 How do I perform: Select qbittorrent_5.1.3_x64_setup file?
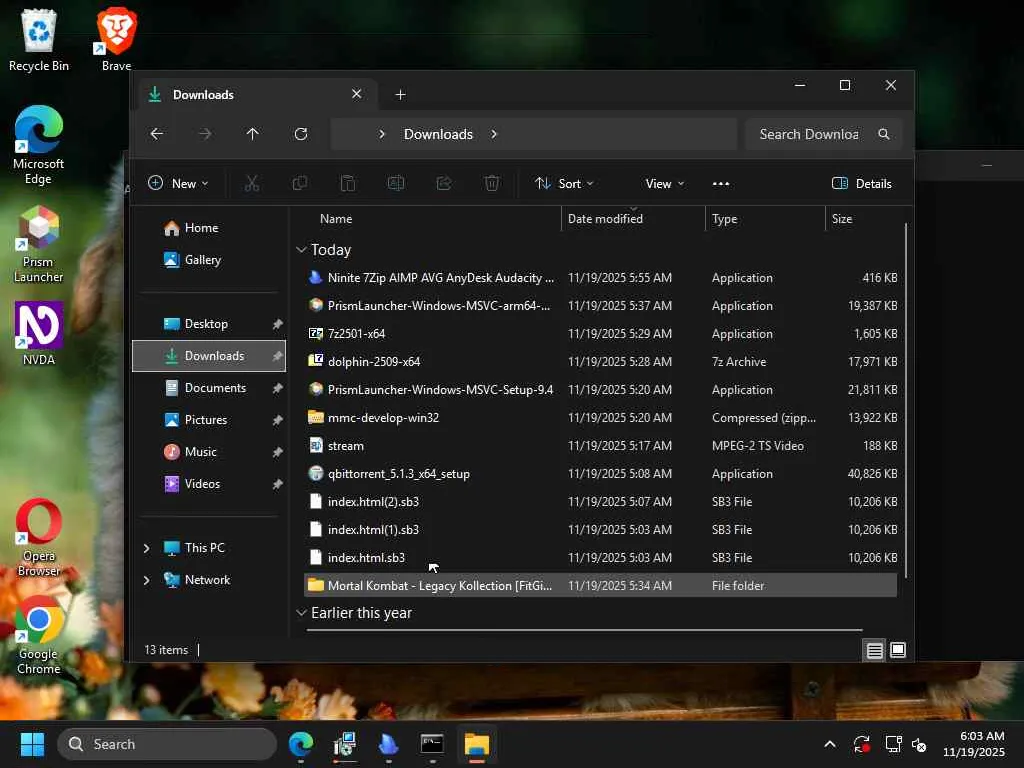click(x=600, y=474)
